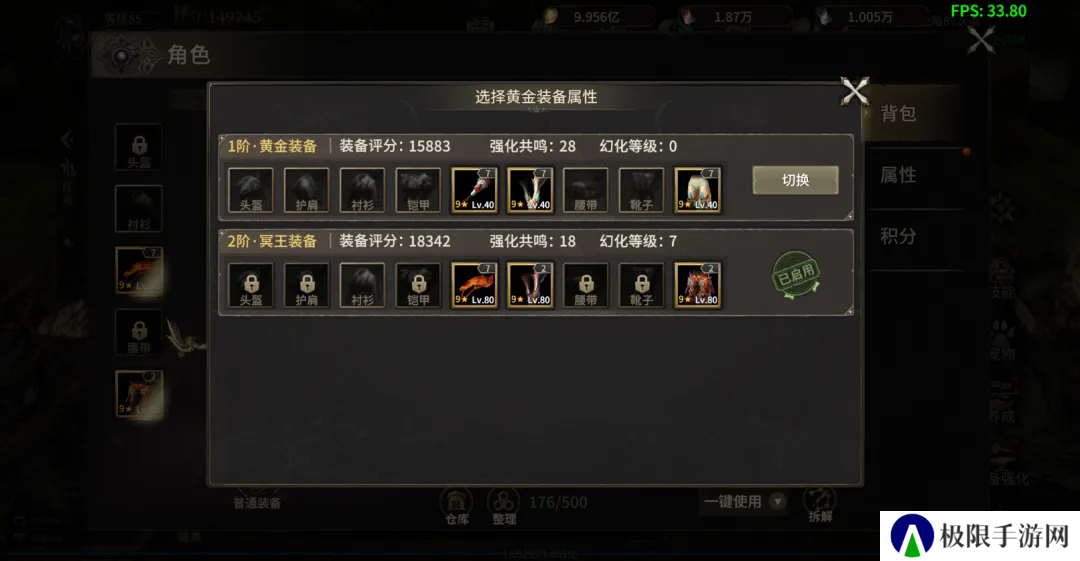The width and height of the screenshot is (1080, 561).
Task: Expand the 一键使用 dropdown arrow
Action: [x=778, y=502]
